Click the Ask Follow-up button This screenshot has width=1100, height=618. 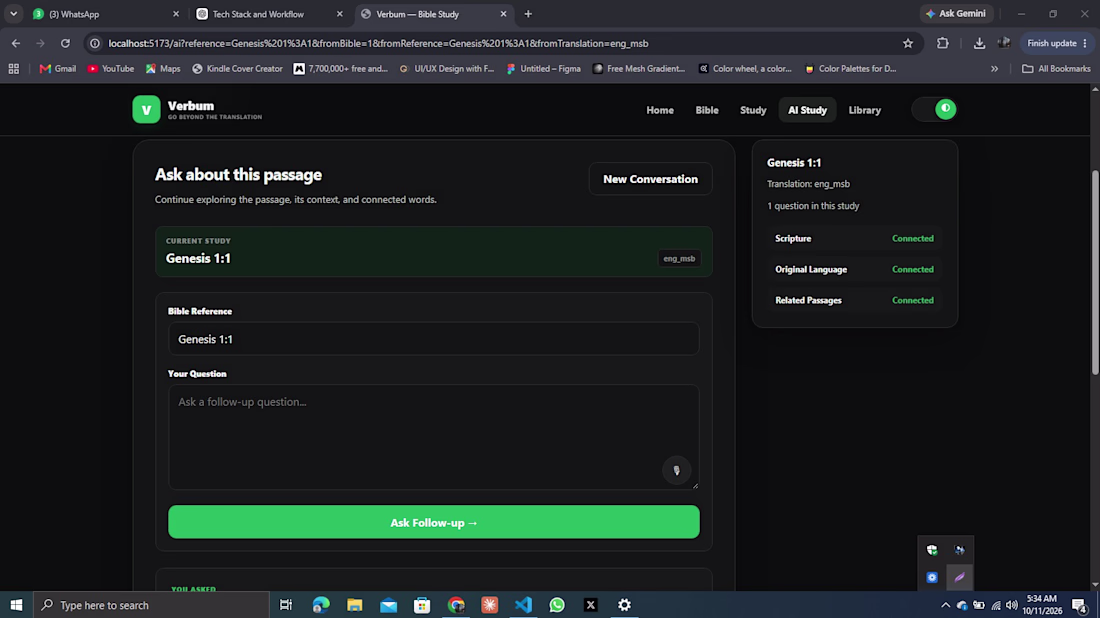click(434, 523)
